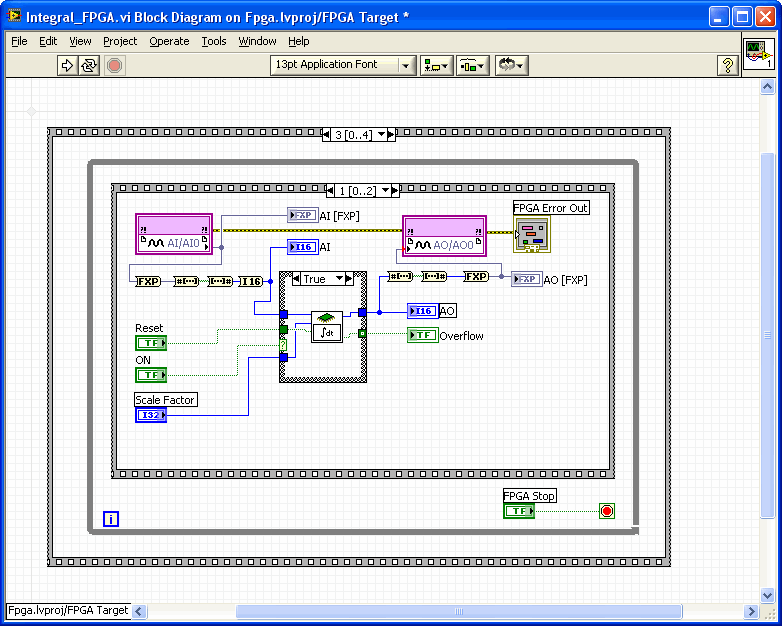Screen dimensions: 782x626
Task: Click the case output tunnel feeding AO
Action: [x=362, y=313]
